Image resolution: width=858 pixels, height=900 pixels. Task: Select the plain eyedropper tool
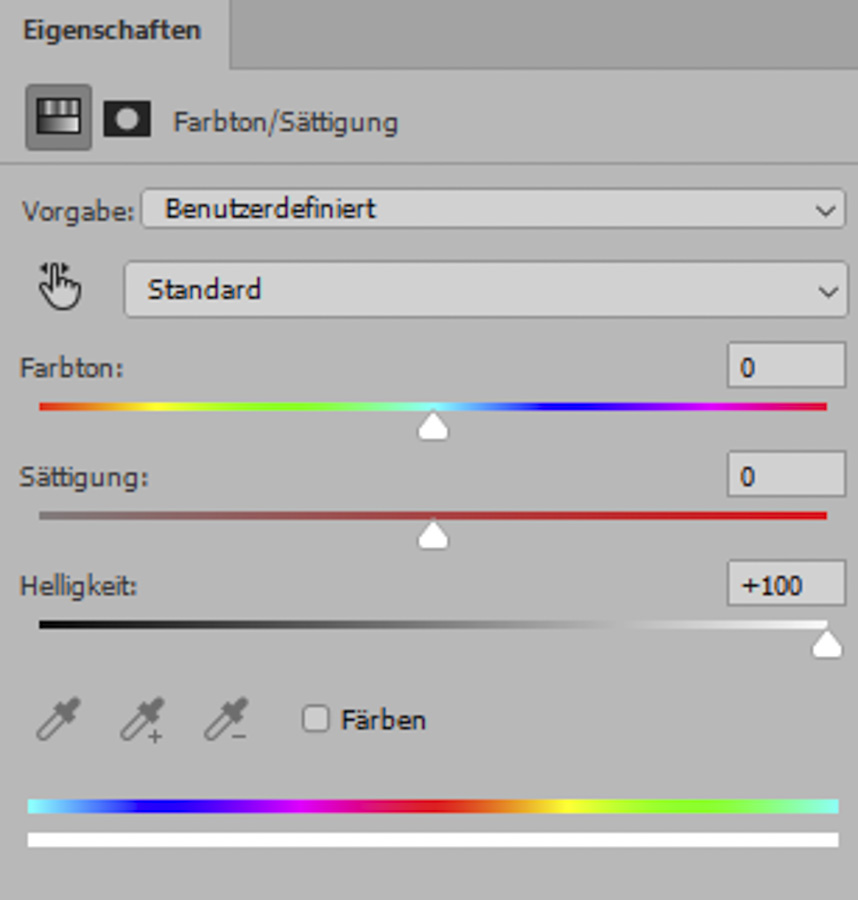pos(57,720)
